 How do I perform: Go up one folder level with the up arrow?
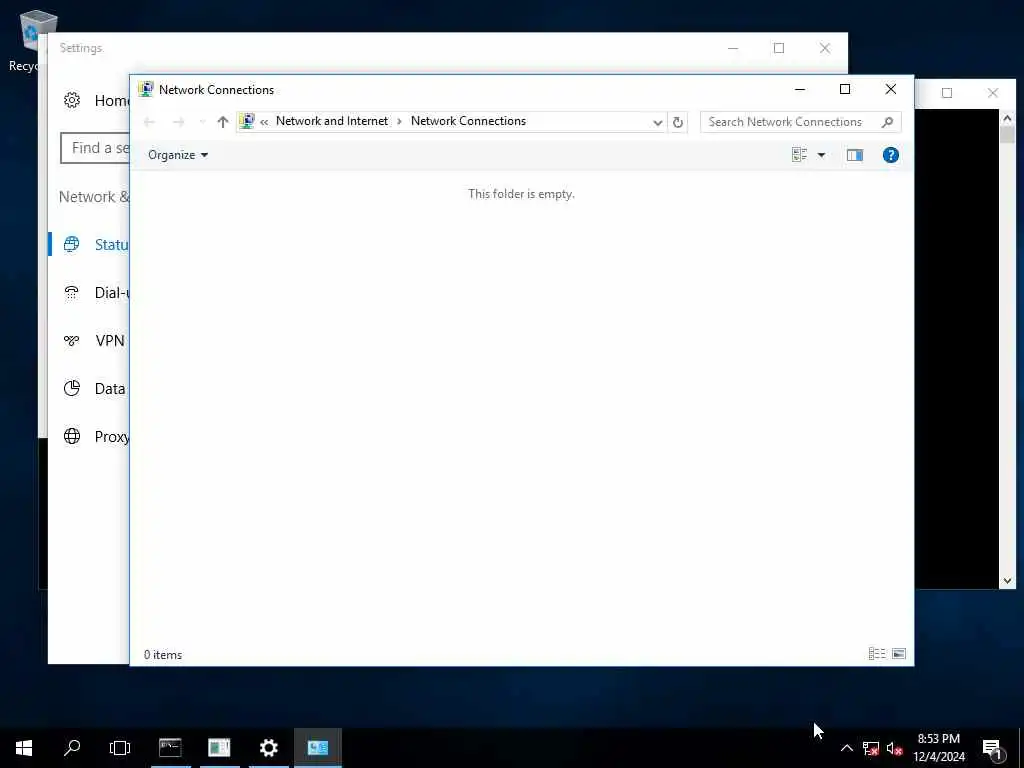[223, 121]
